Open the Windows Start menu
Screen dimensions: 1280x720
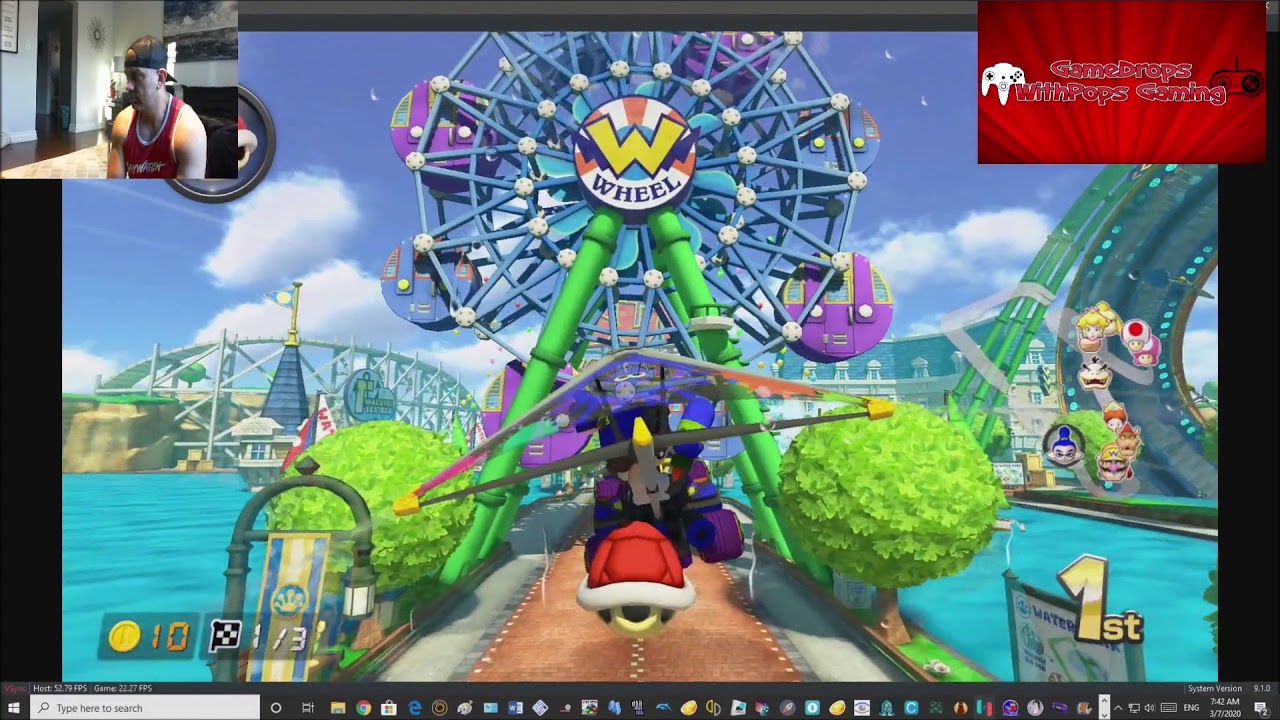tap(14, 708)
